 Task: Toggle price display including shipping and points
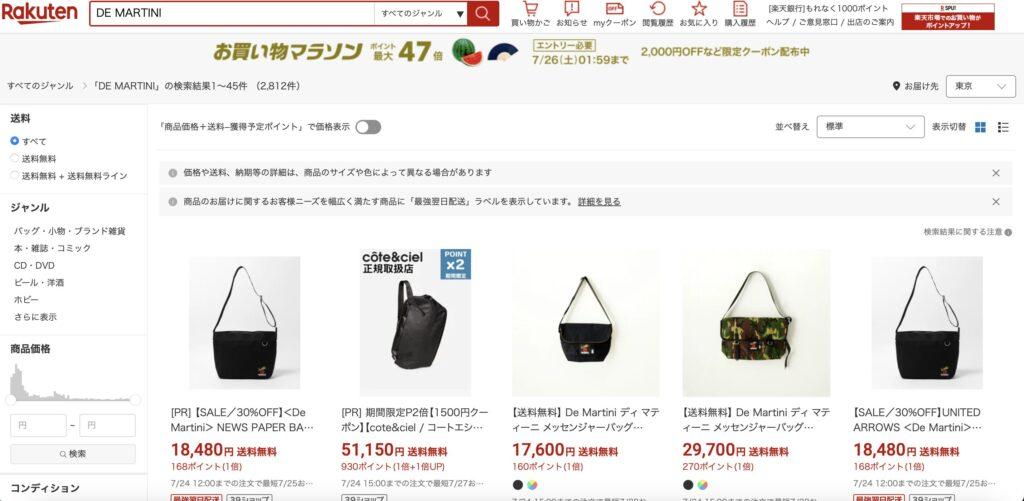point(368,127)
